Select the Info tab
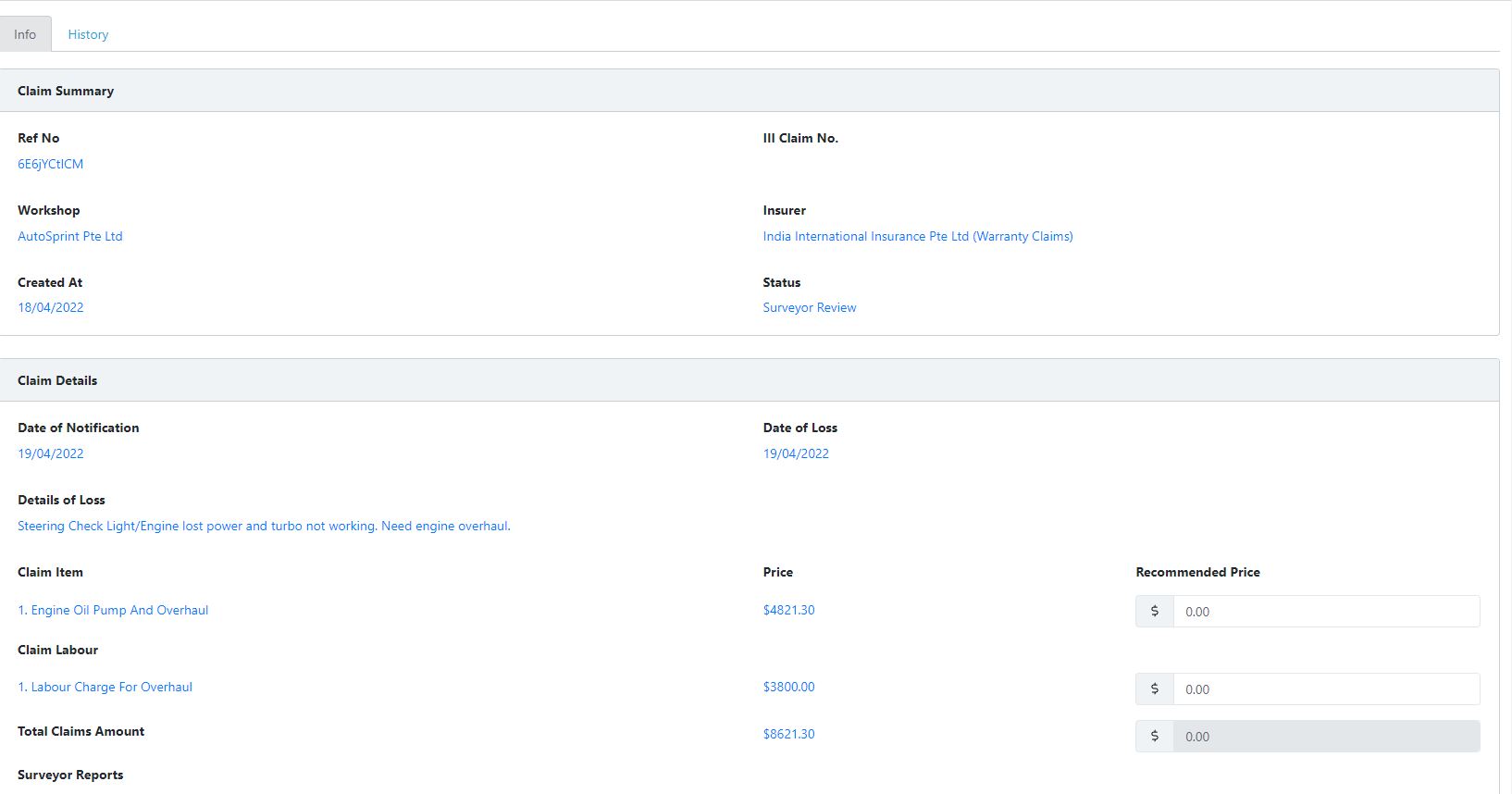 click(25, 34)
